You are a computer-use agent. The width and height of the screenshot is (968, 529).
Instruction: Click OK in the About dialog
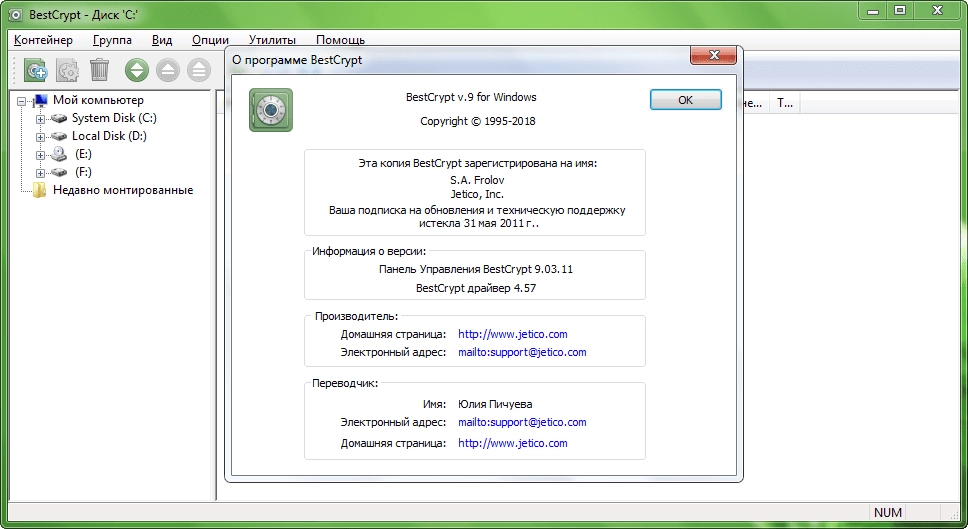[x=685, y=100]
